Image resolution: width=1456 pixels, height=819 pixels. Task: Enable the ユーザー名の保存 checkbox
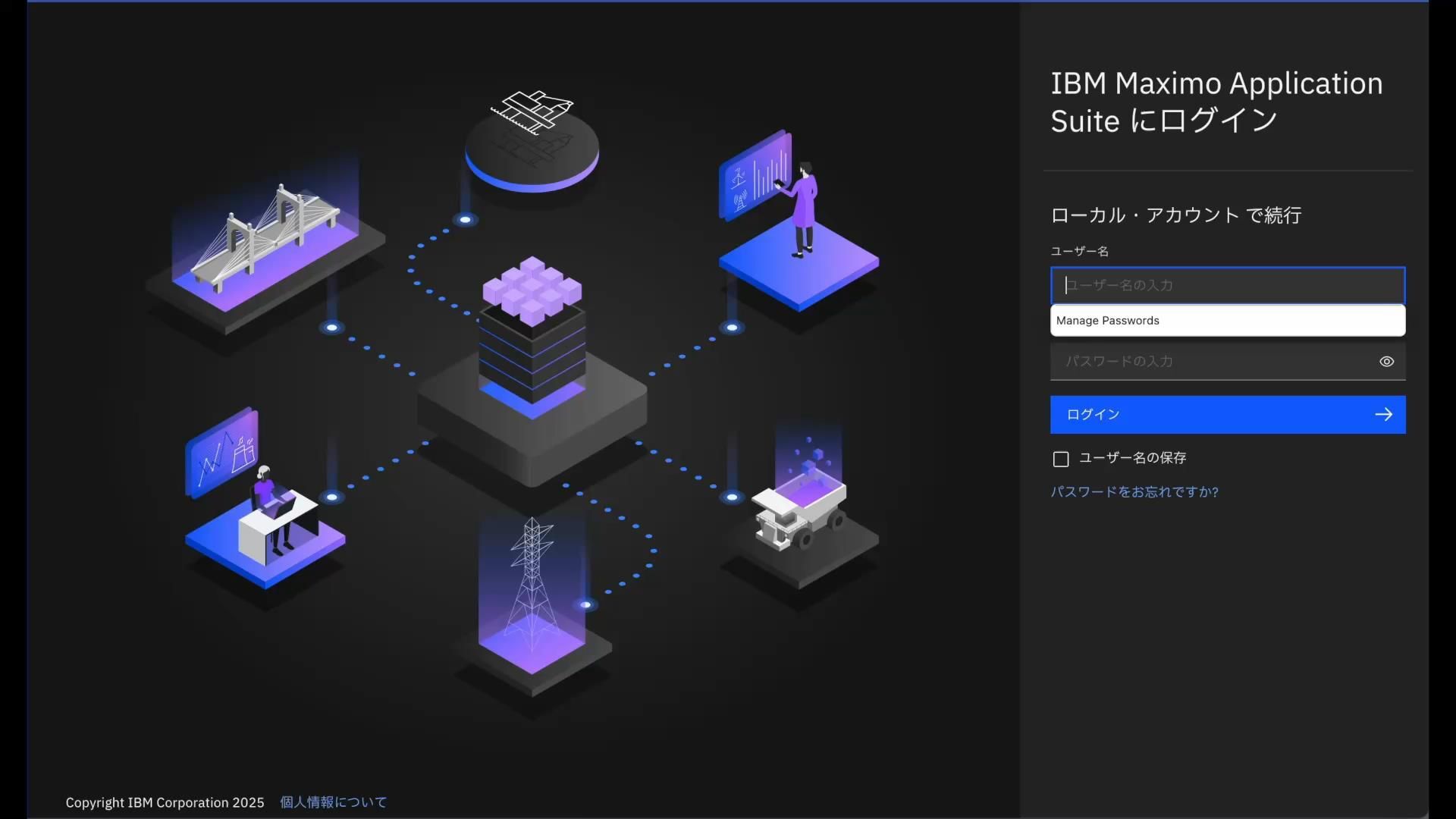[1061, 459]
